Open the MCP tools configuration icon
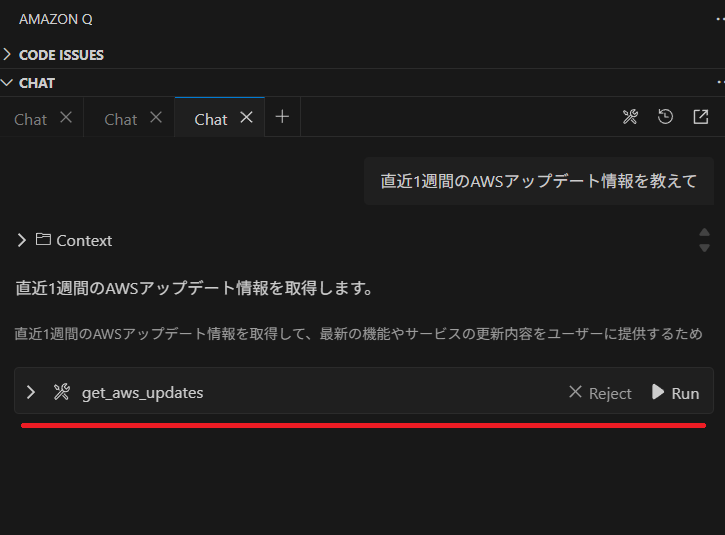The image size is (725, 535). pyautogui.click(x=630, y=117)
